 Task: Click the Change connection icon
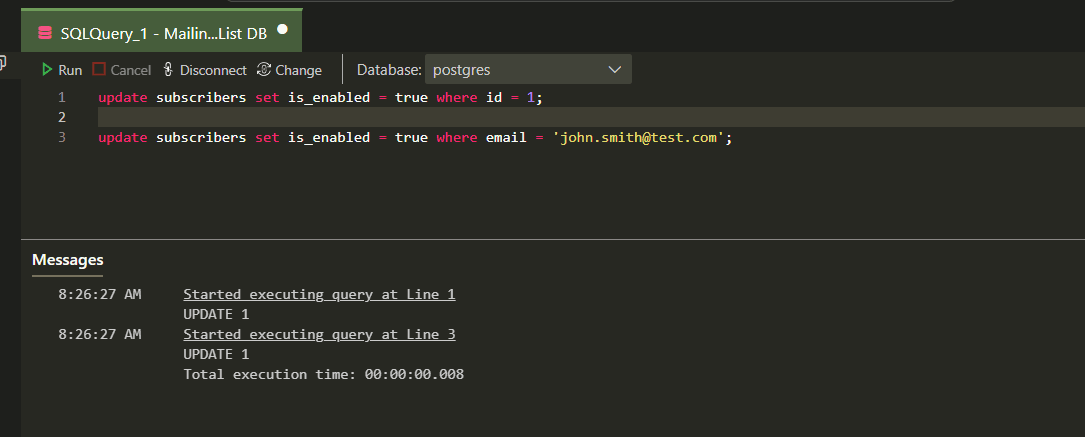(264, 70)
